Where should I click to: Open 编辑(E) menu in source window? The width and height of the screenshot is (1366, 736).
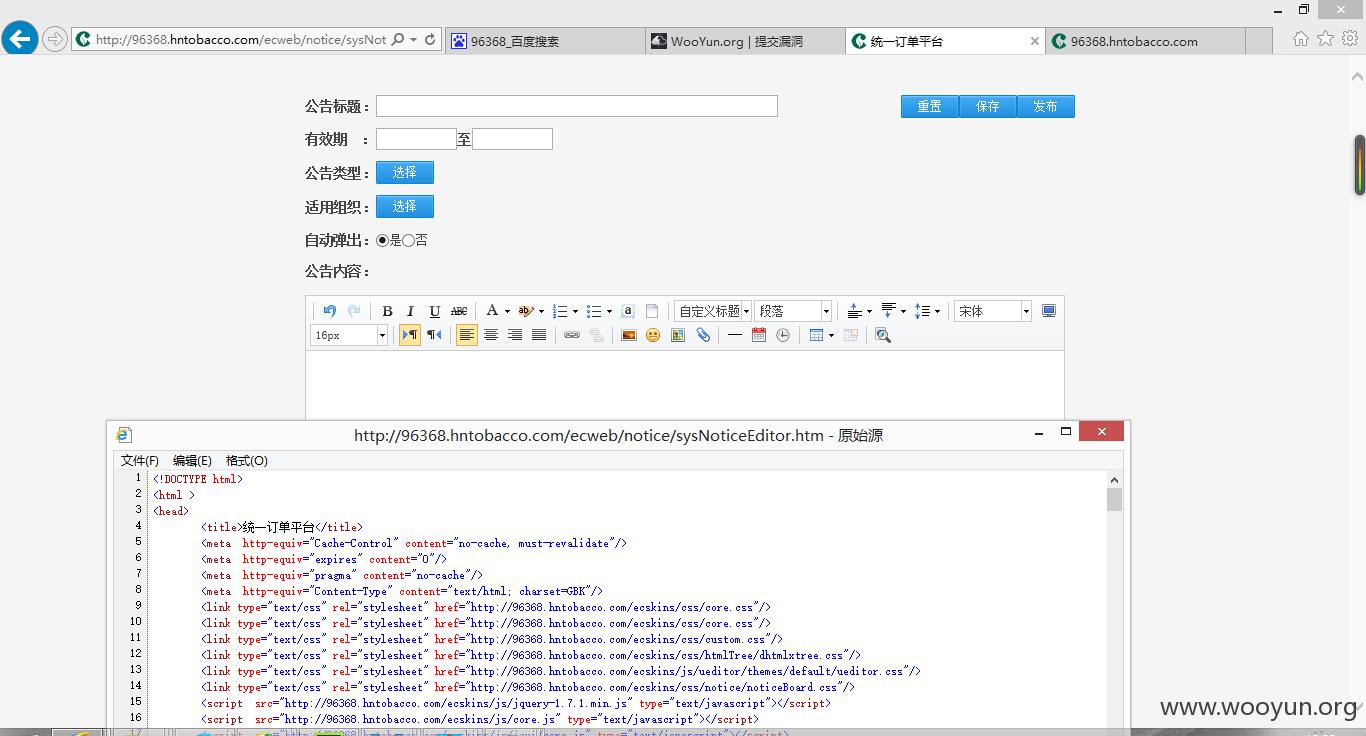pos(192,461)
